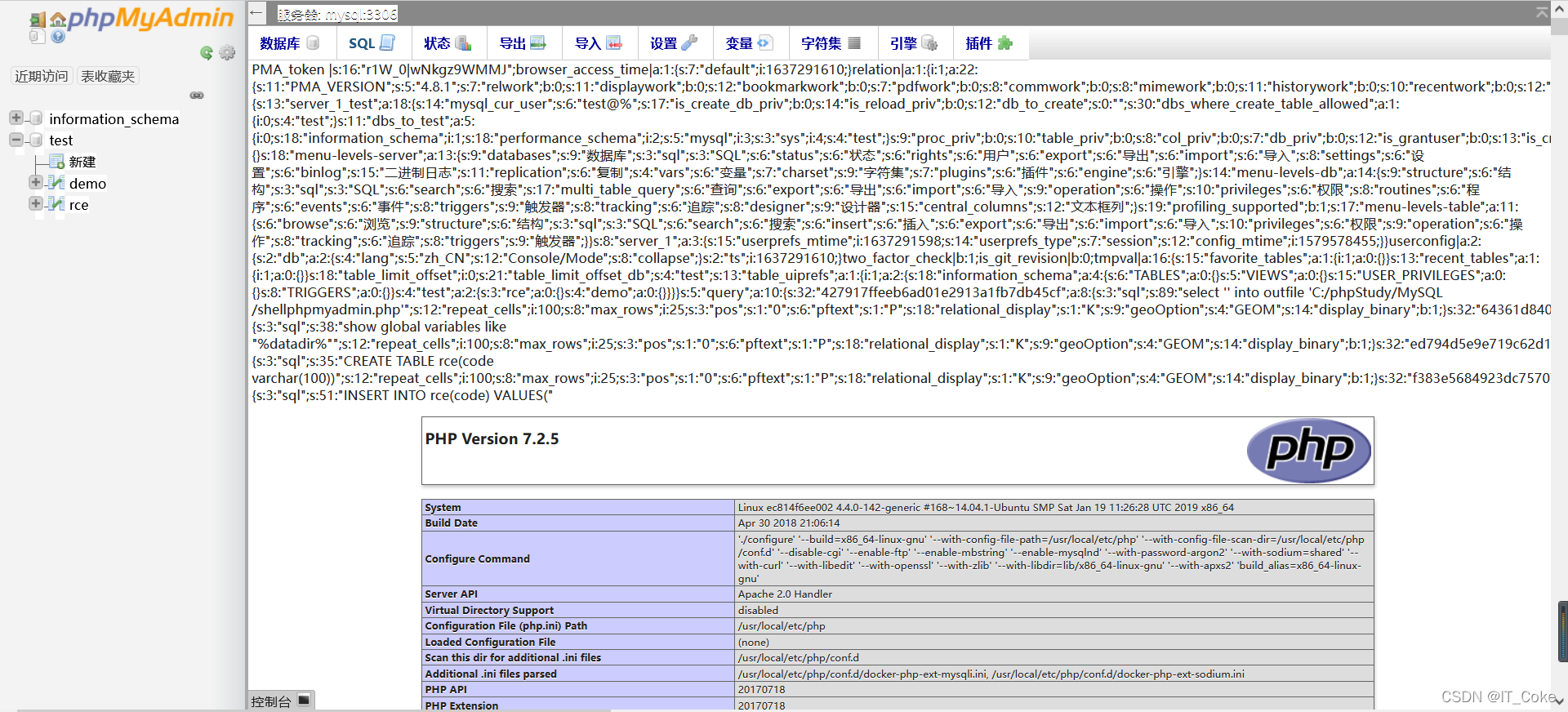Open the 变量 tab with variables icon
The width and height of the screenshot is (1568, 712).
coord(749,43)
